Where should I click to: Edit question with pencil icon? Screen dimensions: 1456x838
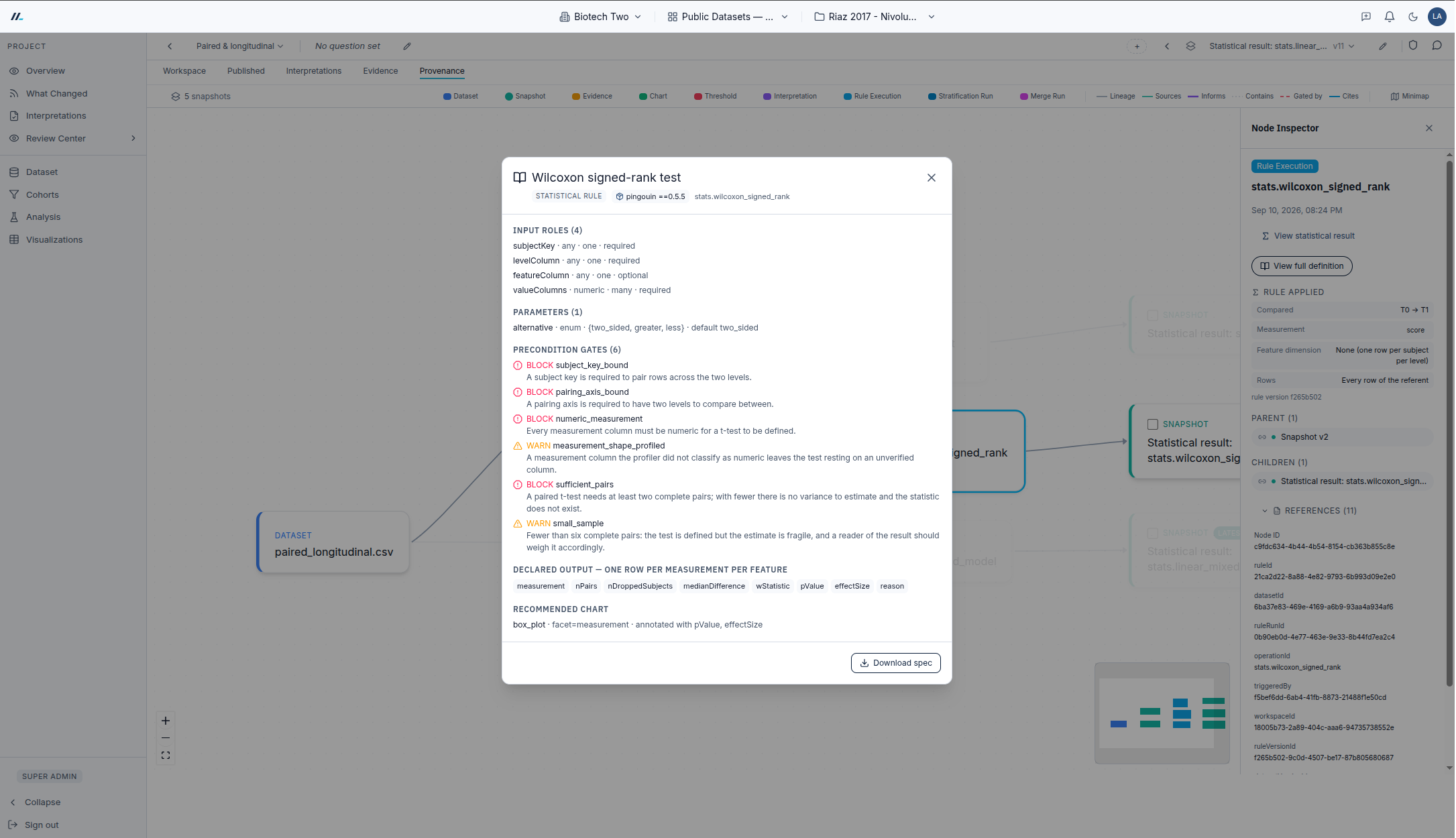click(x=407, y=46)
